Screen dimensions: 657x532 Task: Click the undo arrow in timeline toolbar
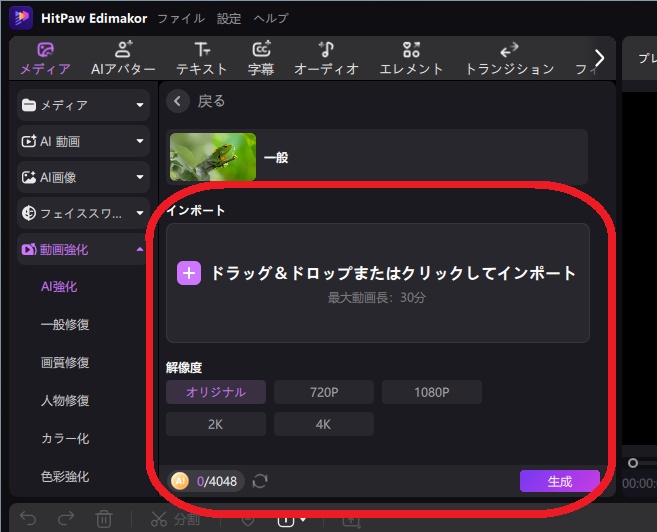coord(28,519)
